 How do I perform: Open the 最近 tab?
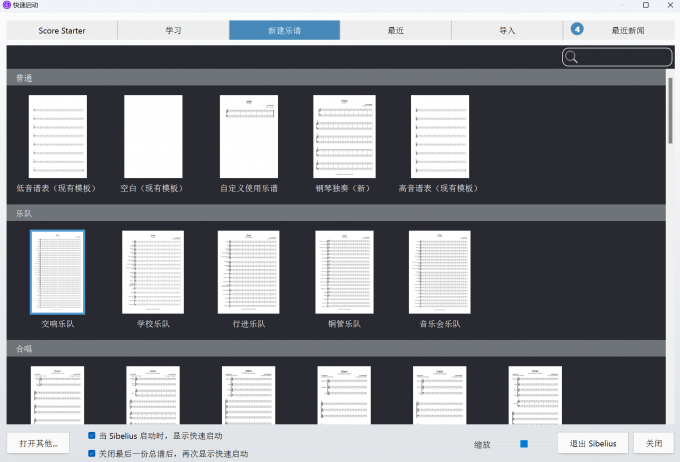pyautogui.click(x=396, y=30)
